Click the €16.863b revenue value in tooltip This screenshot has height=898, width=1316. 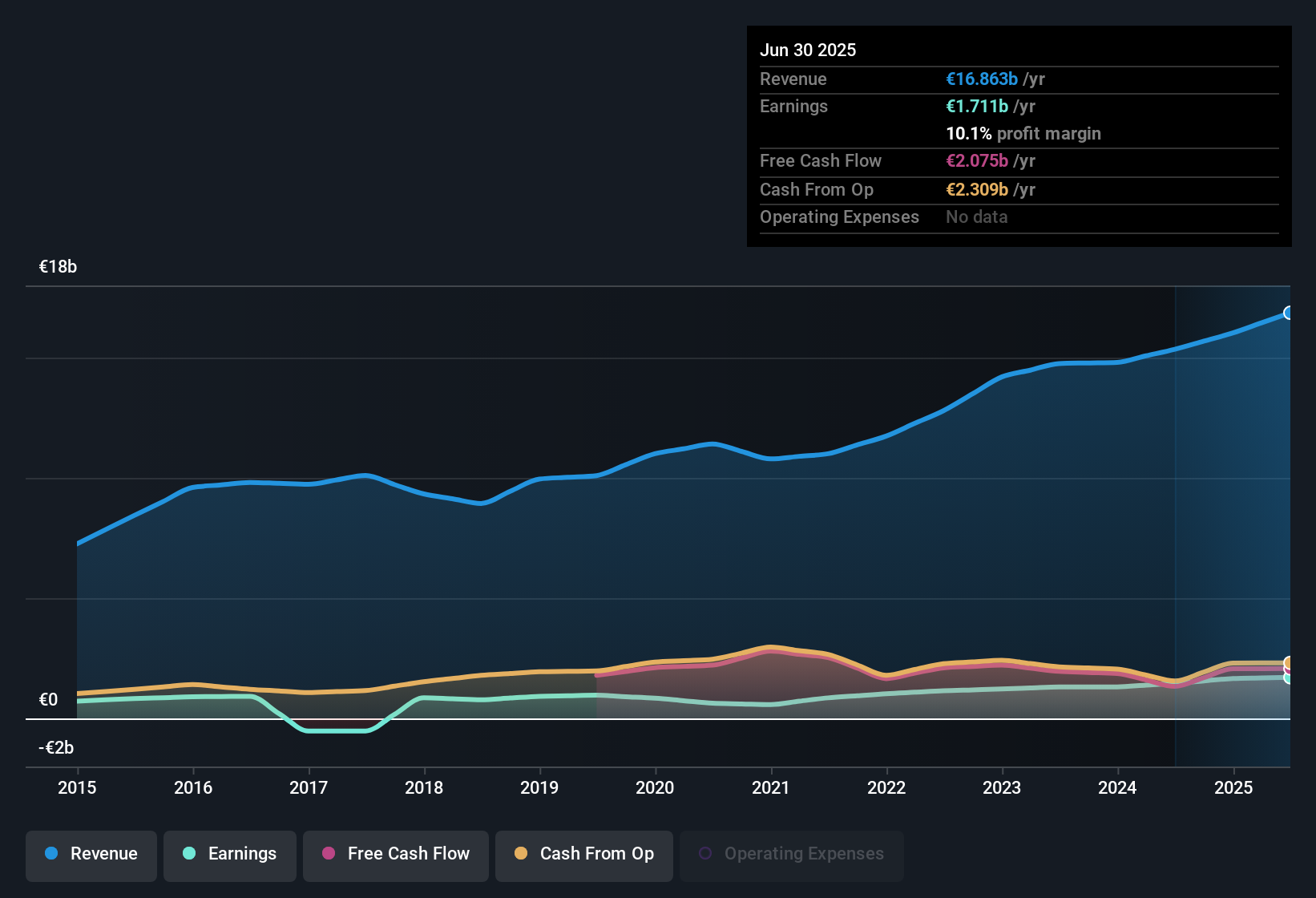click(982, 79)
